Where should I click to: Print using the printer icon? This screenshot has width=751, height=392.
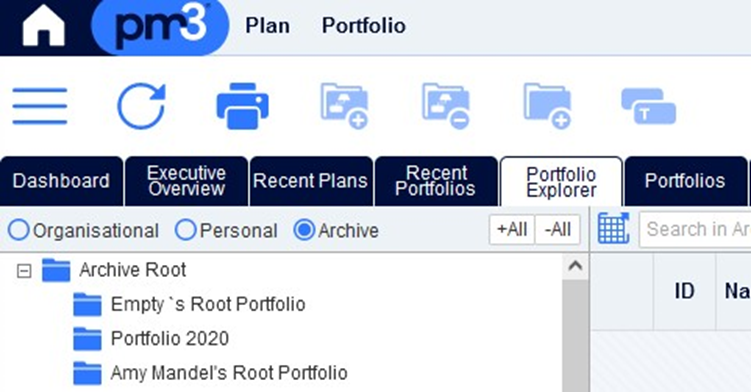pyautogui.click(x=243, y=106)
